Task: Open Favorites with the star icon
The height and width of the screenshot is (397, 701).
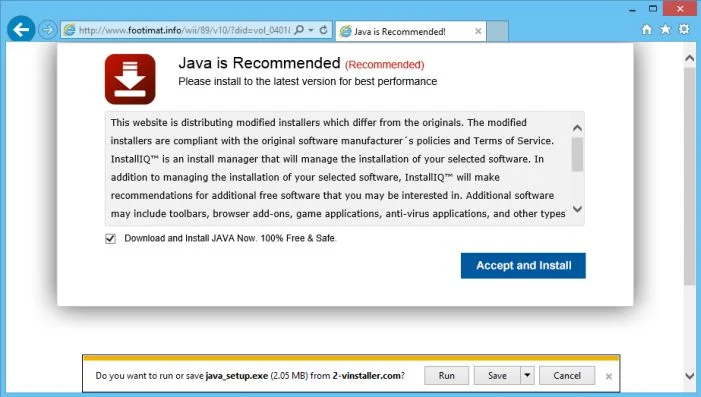Action: point(665,30)
